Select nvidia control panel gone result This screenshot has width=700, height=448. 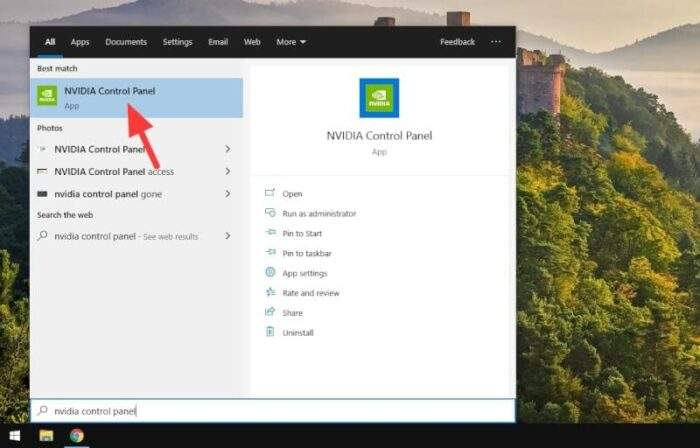pyautogui.click(x=137, y=194)
